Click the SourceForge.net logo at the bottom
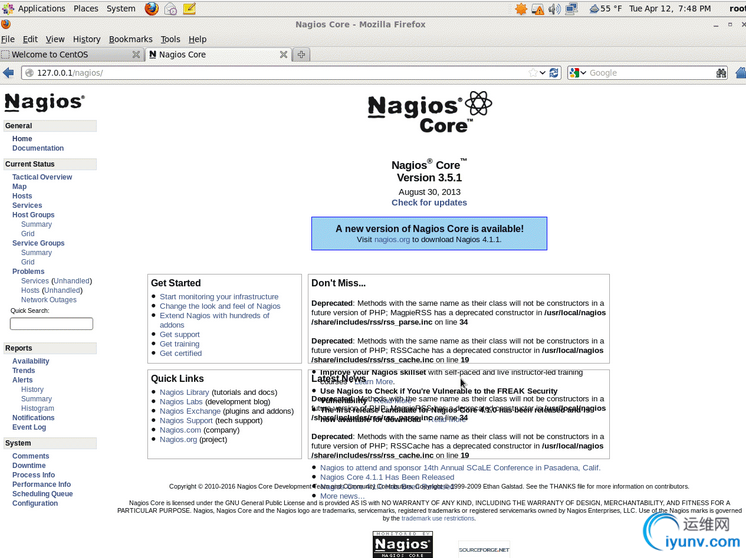The height and width of the screenshot is (558, 746). click(x=484, y=549)
